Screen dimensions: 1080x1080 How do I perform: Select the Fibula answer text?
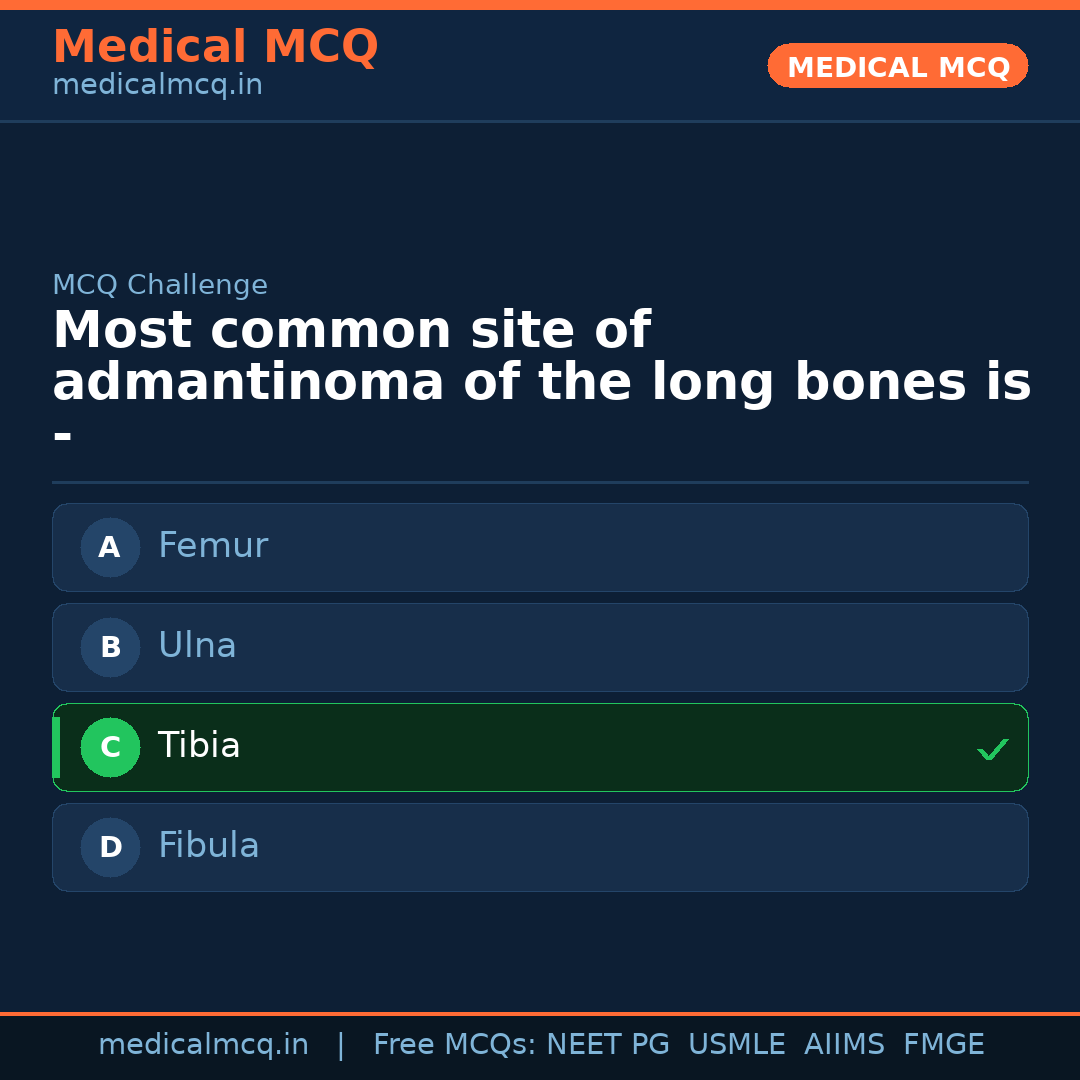coord(208,846)
